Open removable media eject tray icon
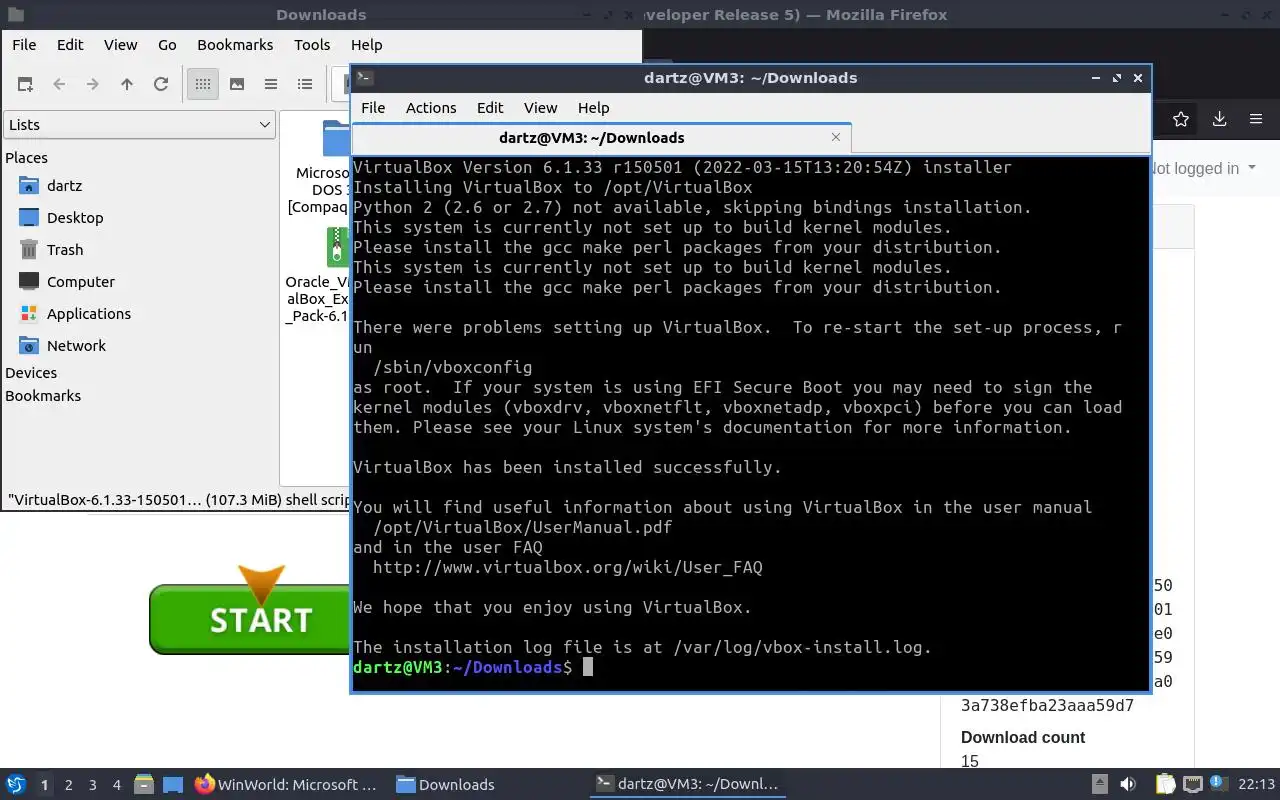This screenshot has height=800, width=1280. tap(1099, 785)
